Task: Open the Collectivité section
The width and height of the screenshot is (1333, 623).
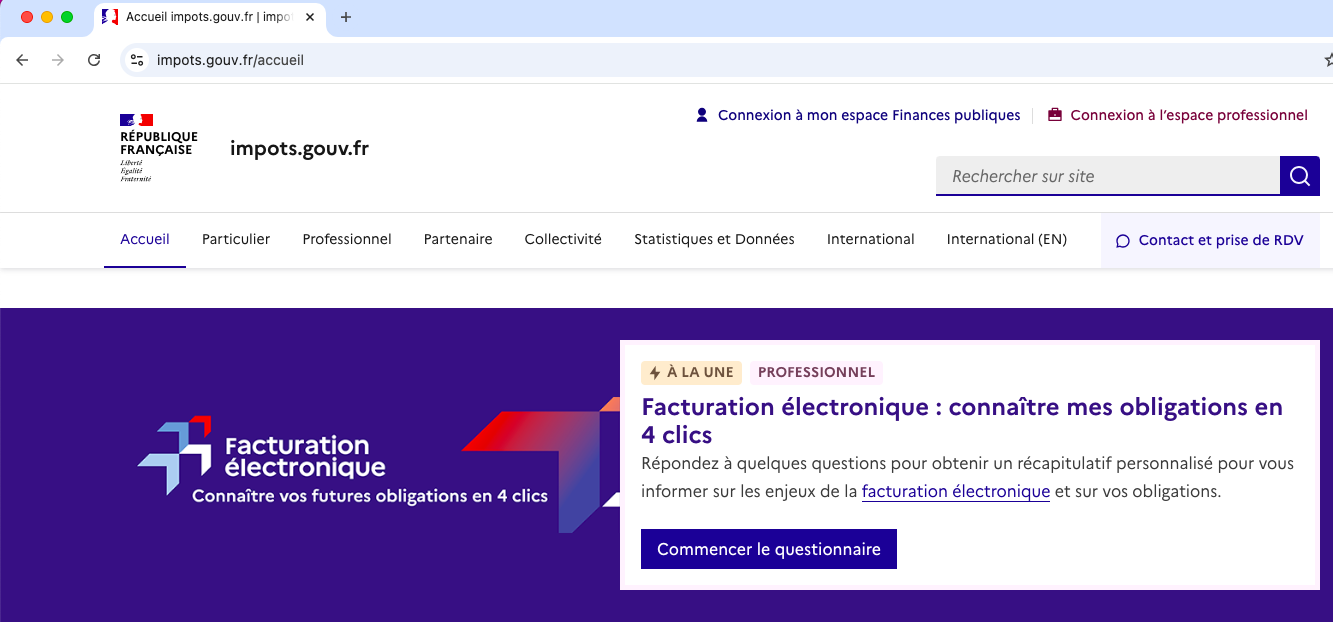Action: coord(563,239)
